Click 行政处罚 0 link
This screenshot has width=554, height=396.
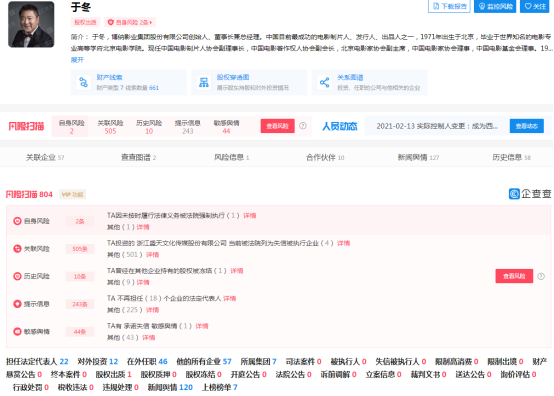point(31,388)
